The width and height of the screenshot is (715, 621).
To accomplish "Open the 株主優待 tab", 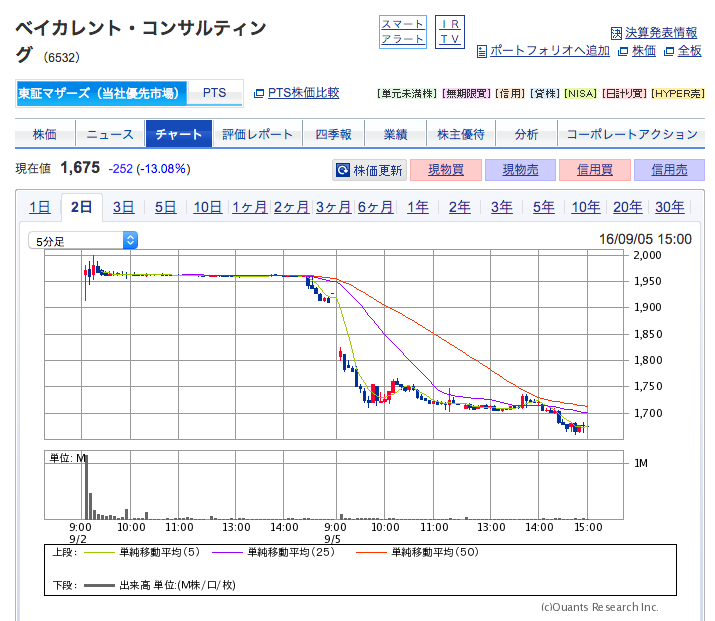I will point(461,134).
